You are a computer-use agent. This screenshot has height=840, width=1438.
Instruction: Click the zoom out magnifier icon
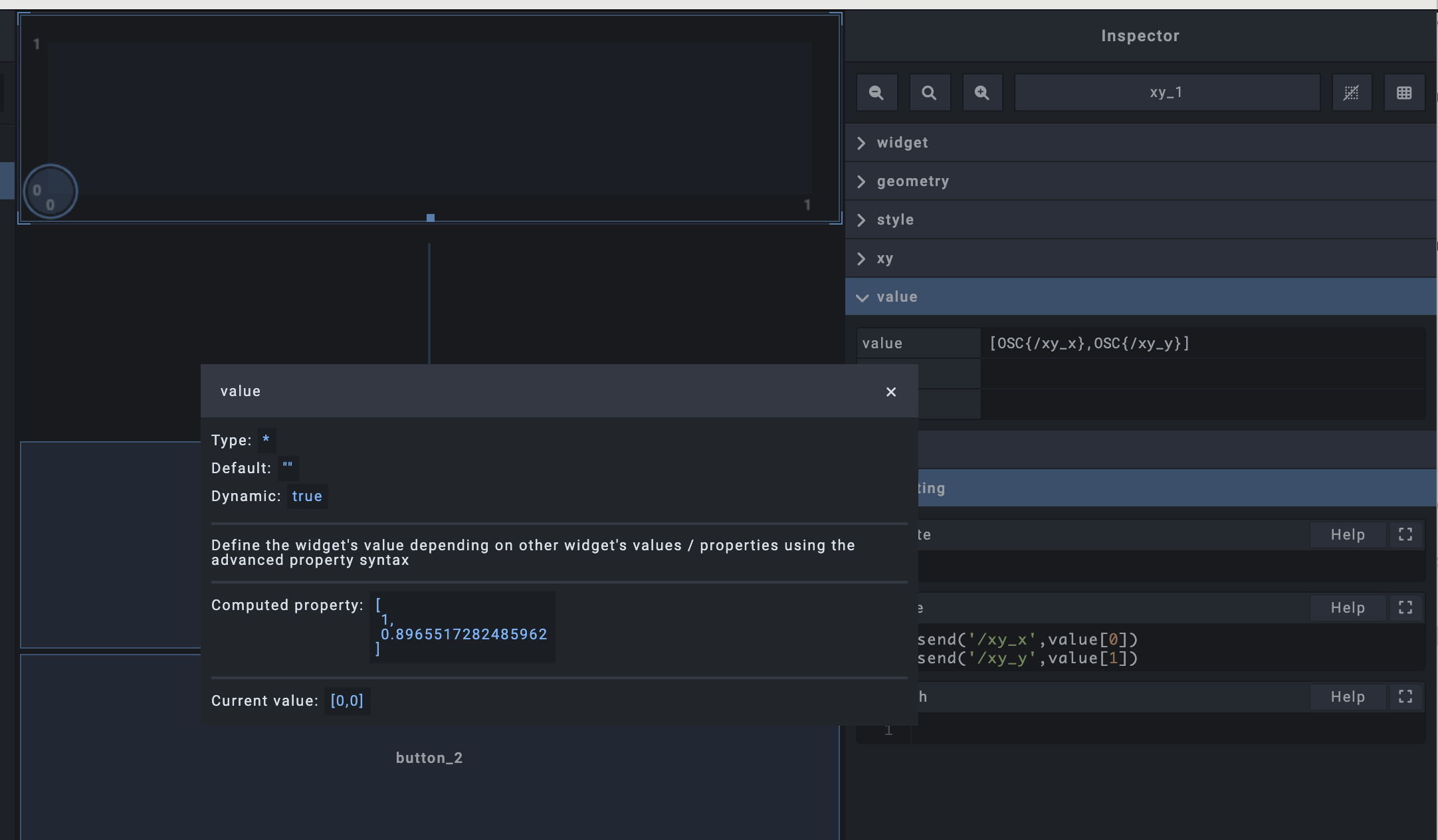(876, 93)
